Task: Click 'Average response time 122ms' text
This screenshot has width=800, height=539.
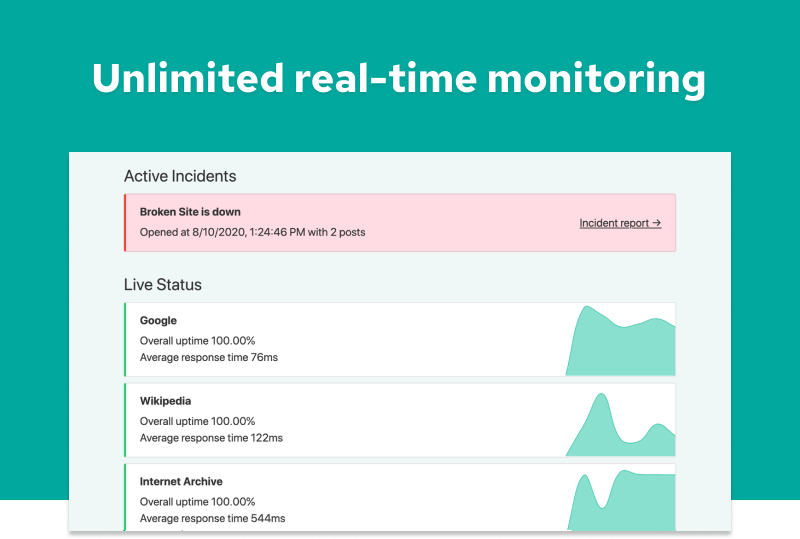Action: pos(211,438)
